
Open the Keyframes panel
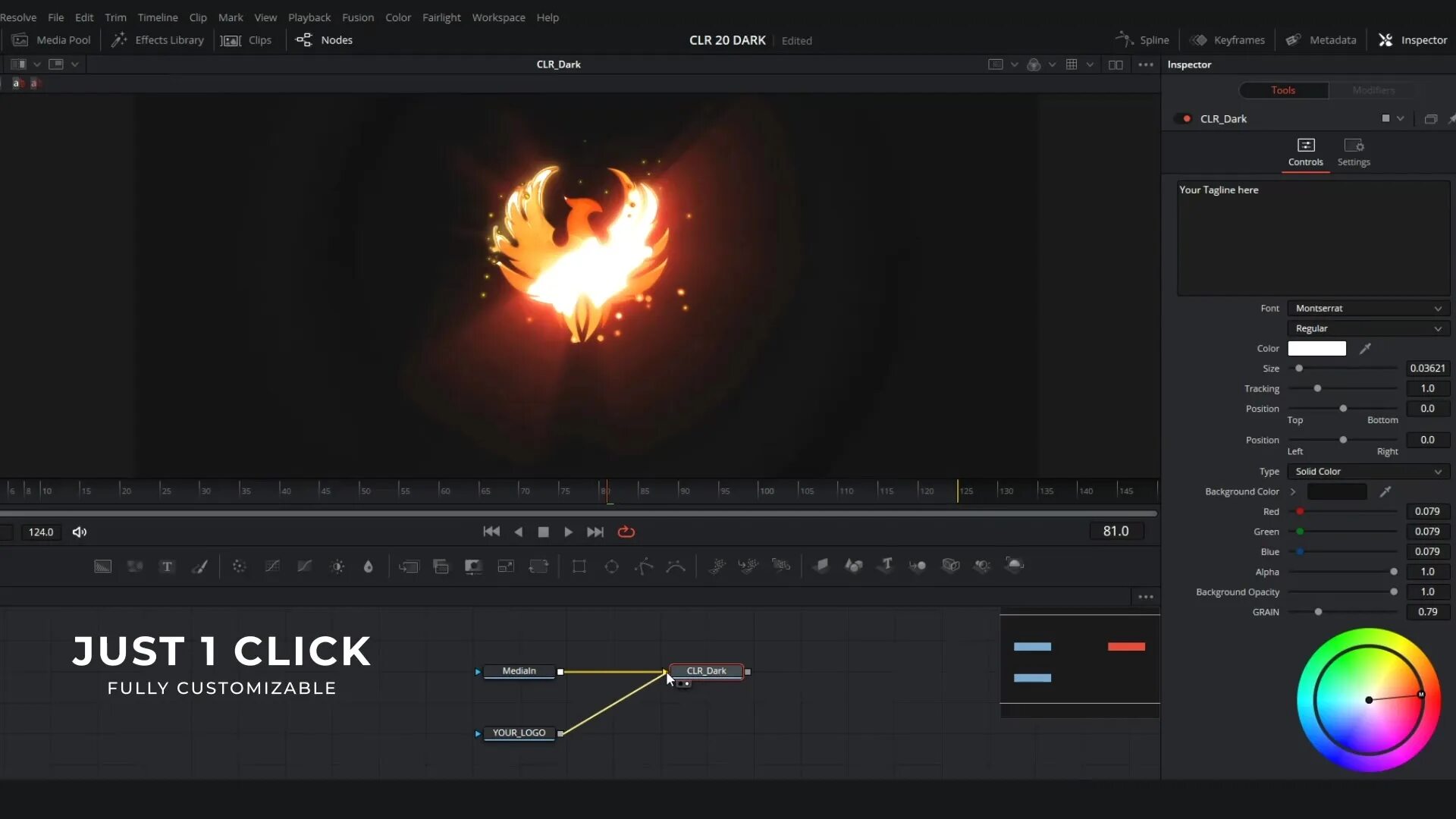1228,40
